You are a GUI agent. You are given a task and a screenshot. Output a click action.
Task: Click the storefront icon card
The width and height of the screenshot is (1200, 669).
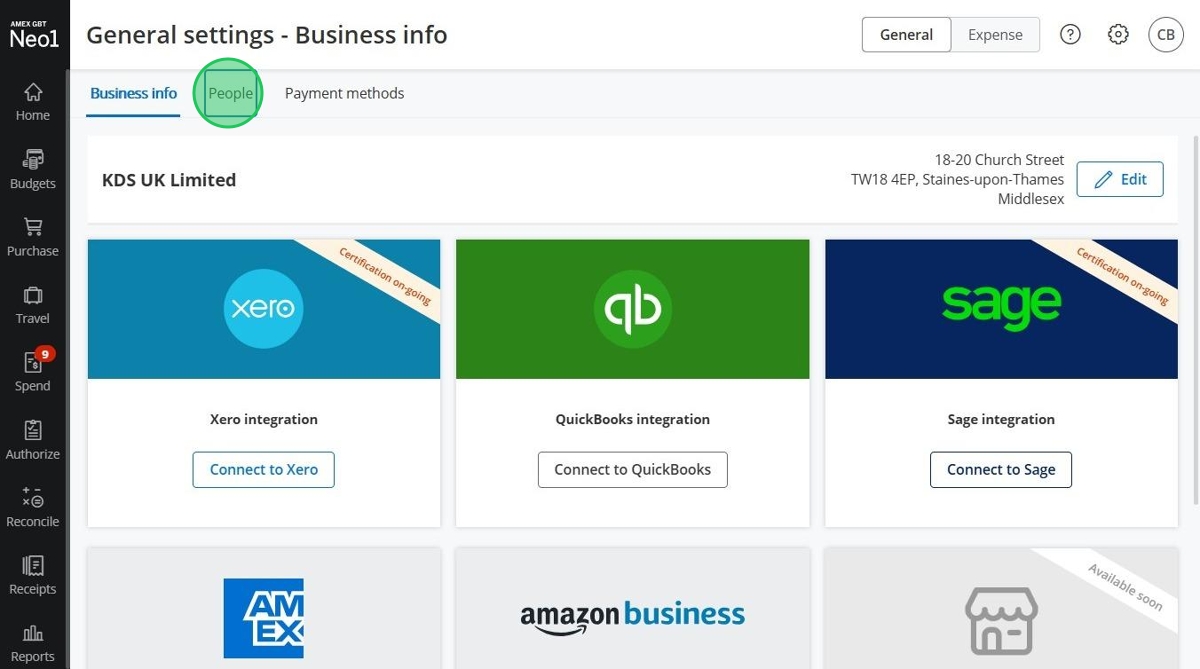coord(1001,609)
